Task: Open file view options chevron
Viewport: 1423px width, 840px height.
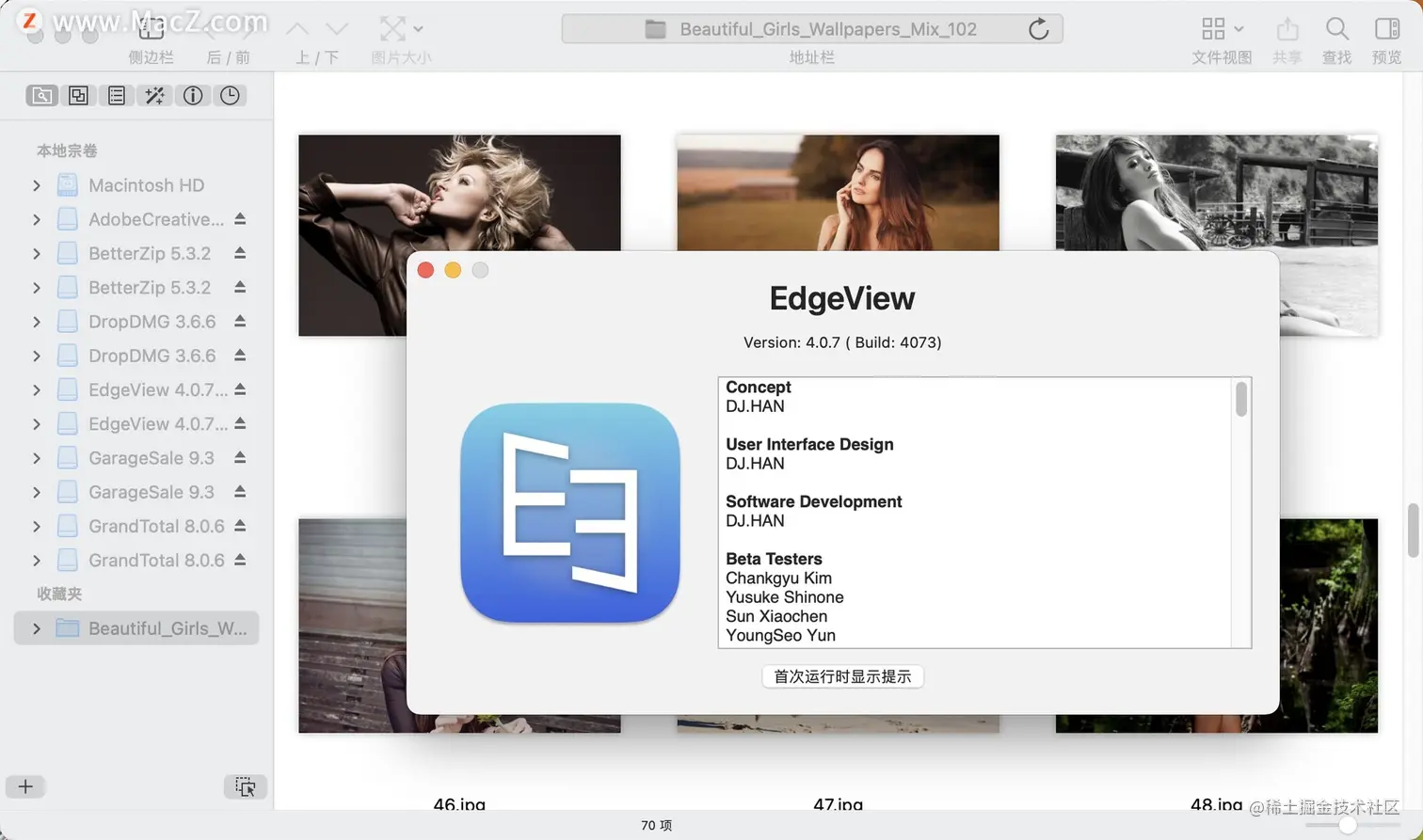Action: [x=1239, y=29]
